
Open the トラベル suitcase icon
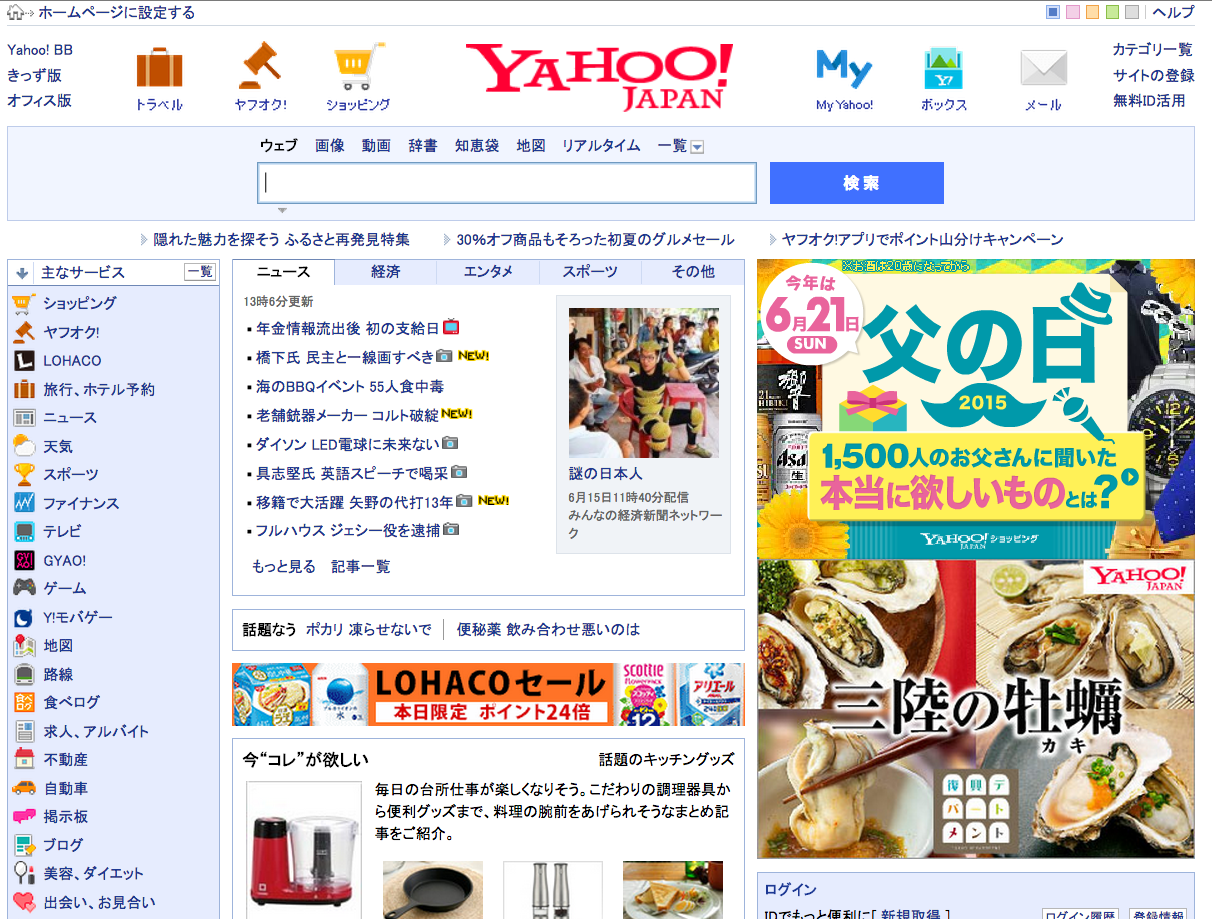159,69
